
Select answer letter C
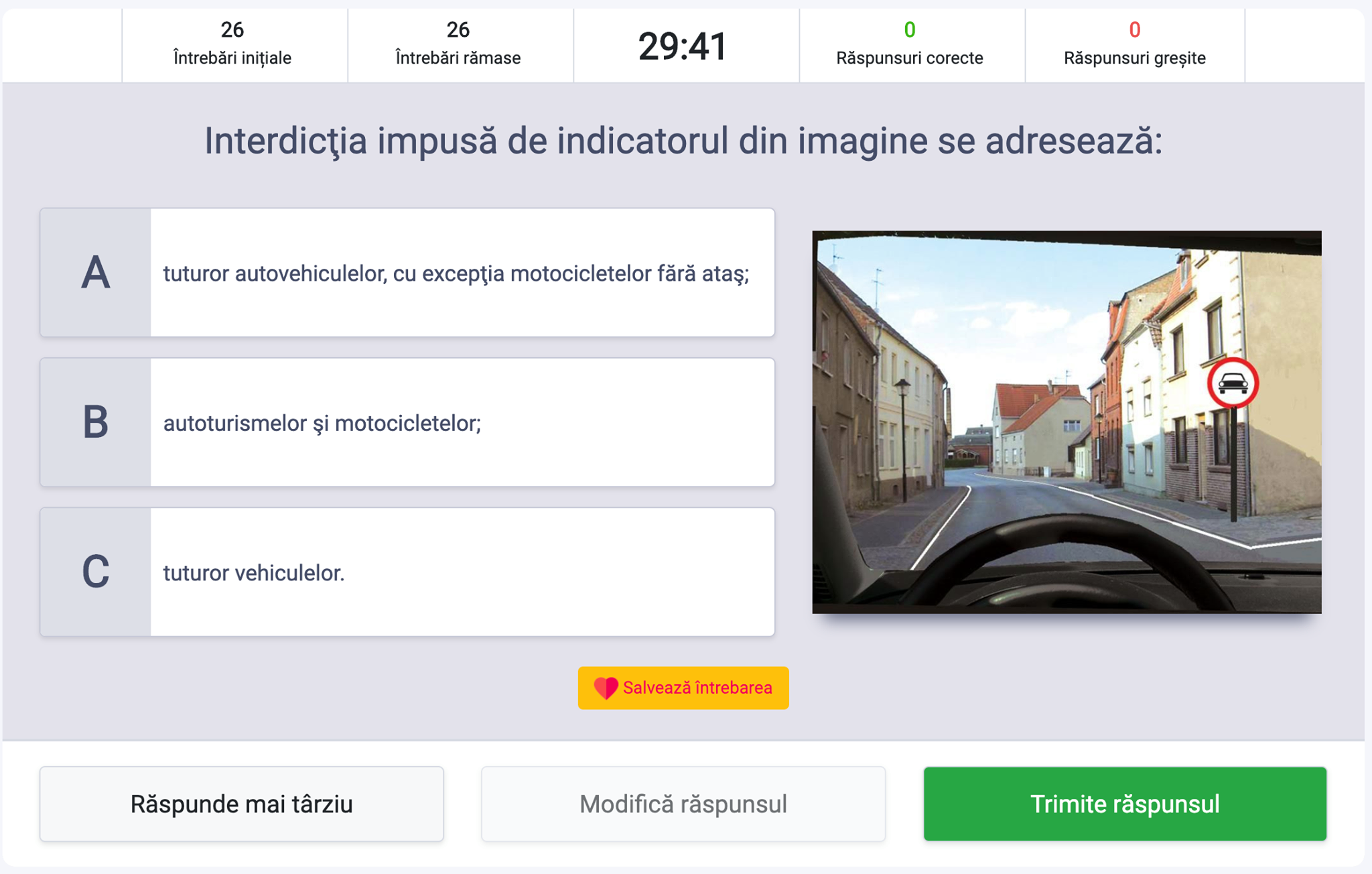pyautogui.click(x=95, y=572)
